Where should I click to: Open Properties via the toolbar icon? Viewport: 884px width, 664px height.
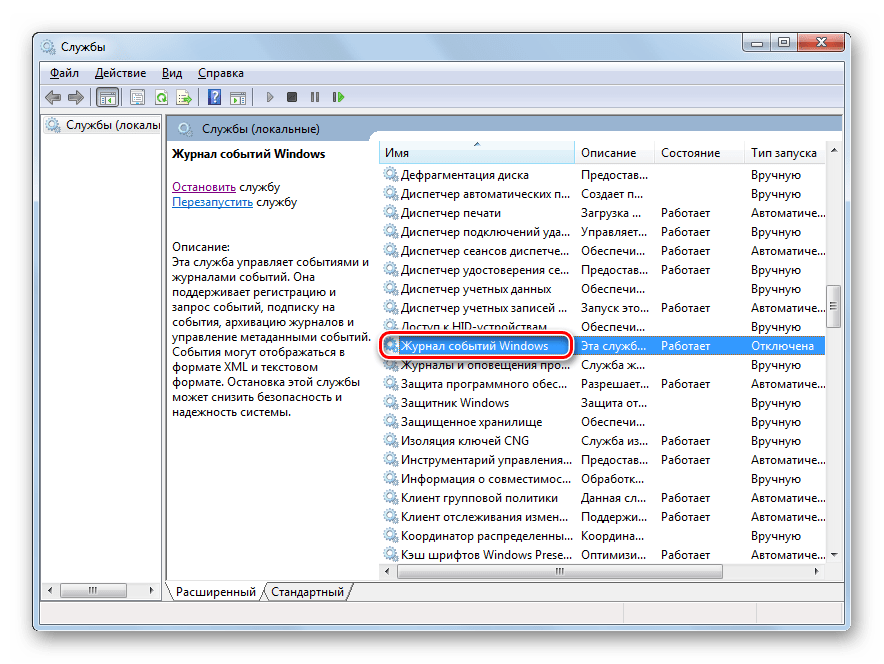137,97
